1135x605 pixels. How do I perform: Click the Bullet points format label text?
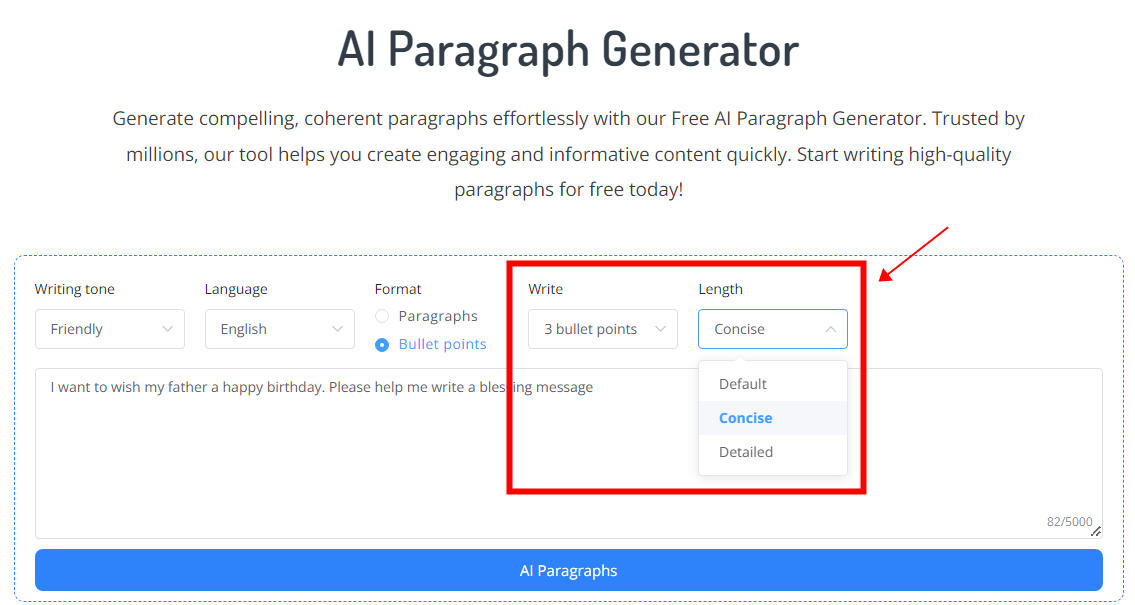coord(442,344)
